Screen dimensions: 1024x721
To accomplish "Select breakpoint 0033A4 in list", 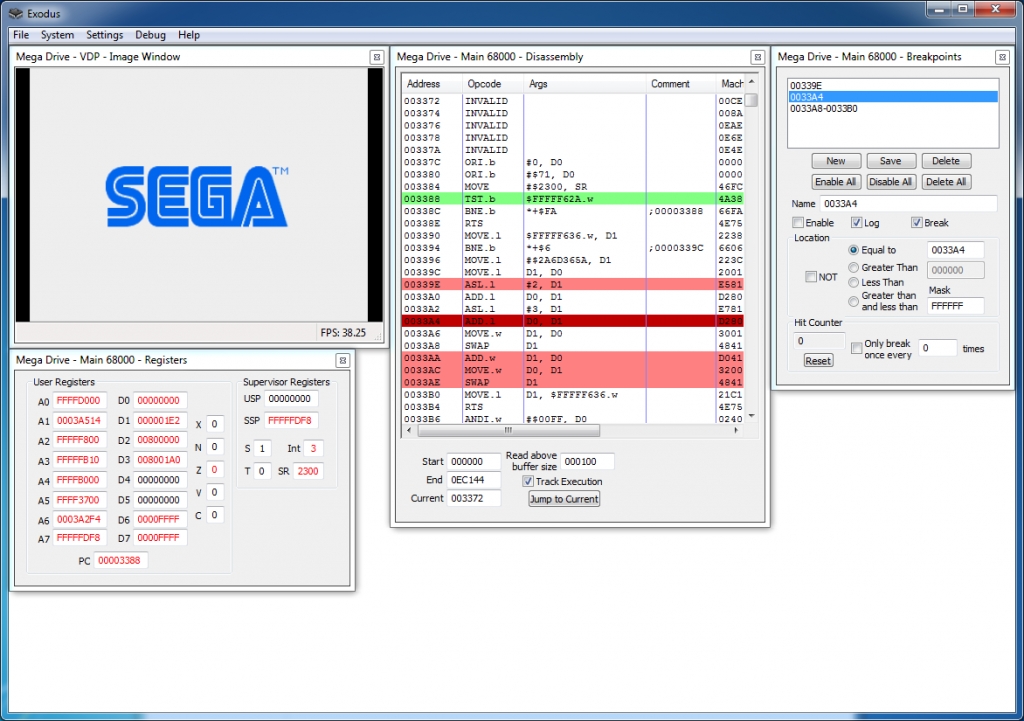I will click(893, 97).
